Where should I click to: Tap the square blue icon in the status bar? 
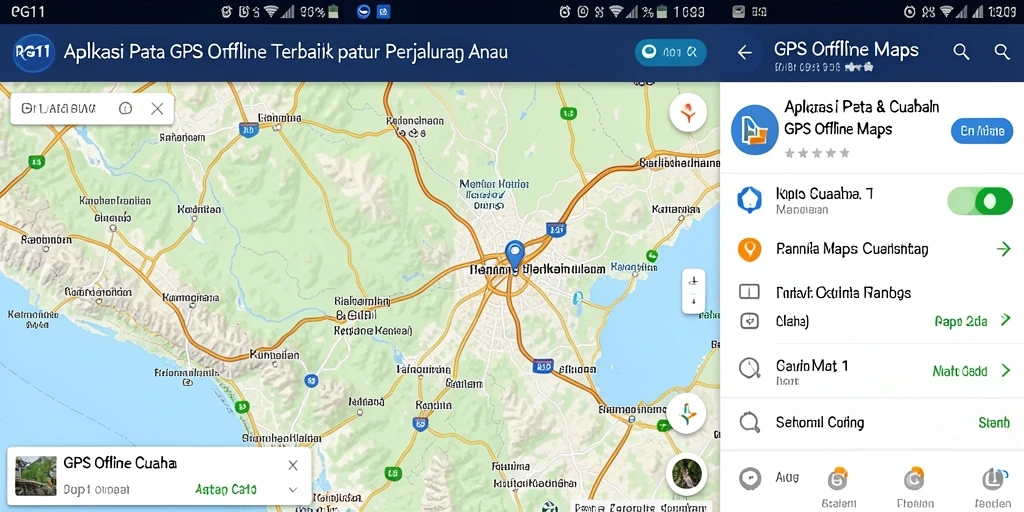(x=384, y=11)
